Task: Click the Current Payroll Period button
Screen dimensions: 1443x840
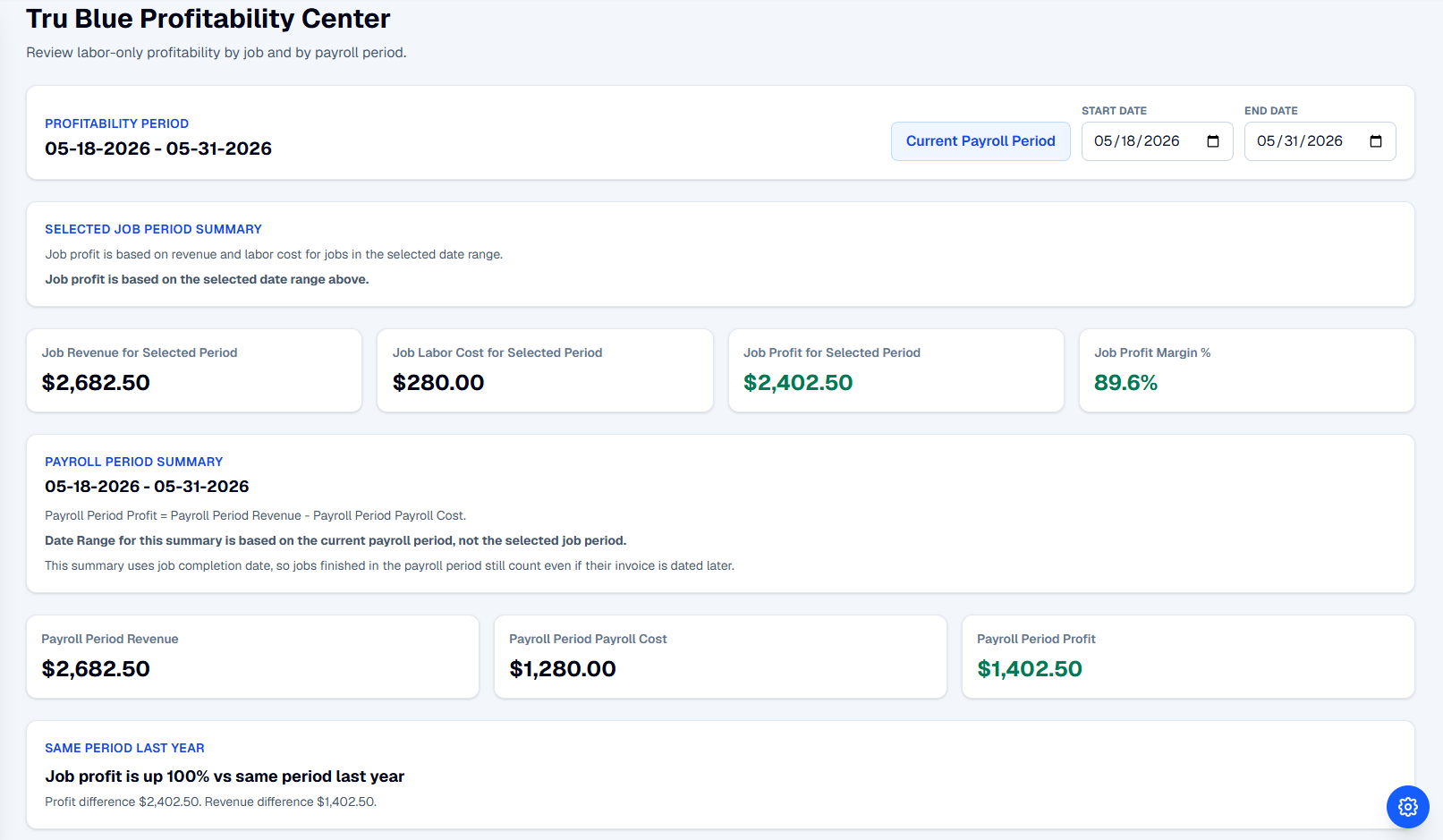Action: tap(980, 141)
